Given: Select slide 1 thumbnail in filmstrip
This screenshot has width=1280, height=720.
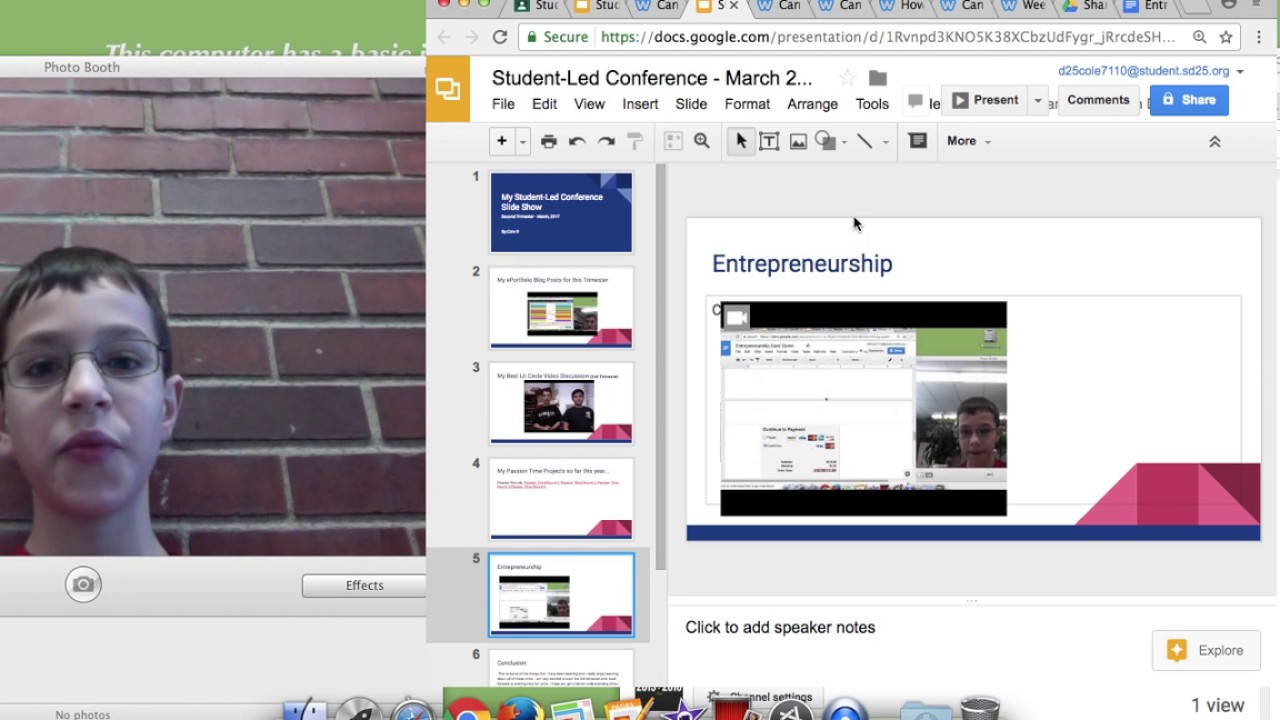Looking at the screenshot, I should 561,212.
